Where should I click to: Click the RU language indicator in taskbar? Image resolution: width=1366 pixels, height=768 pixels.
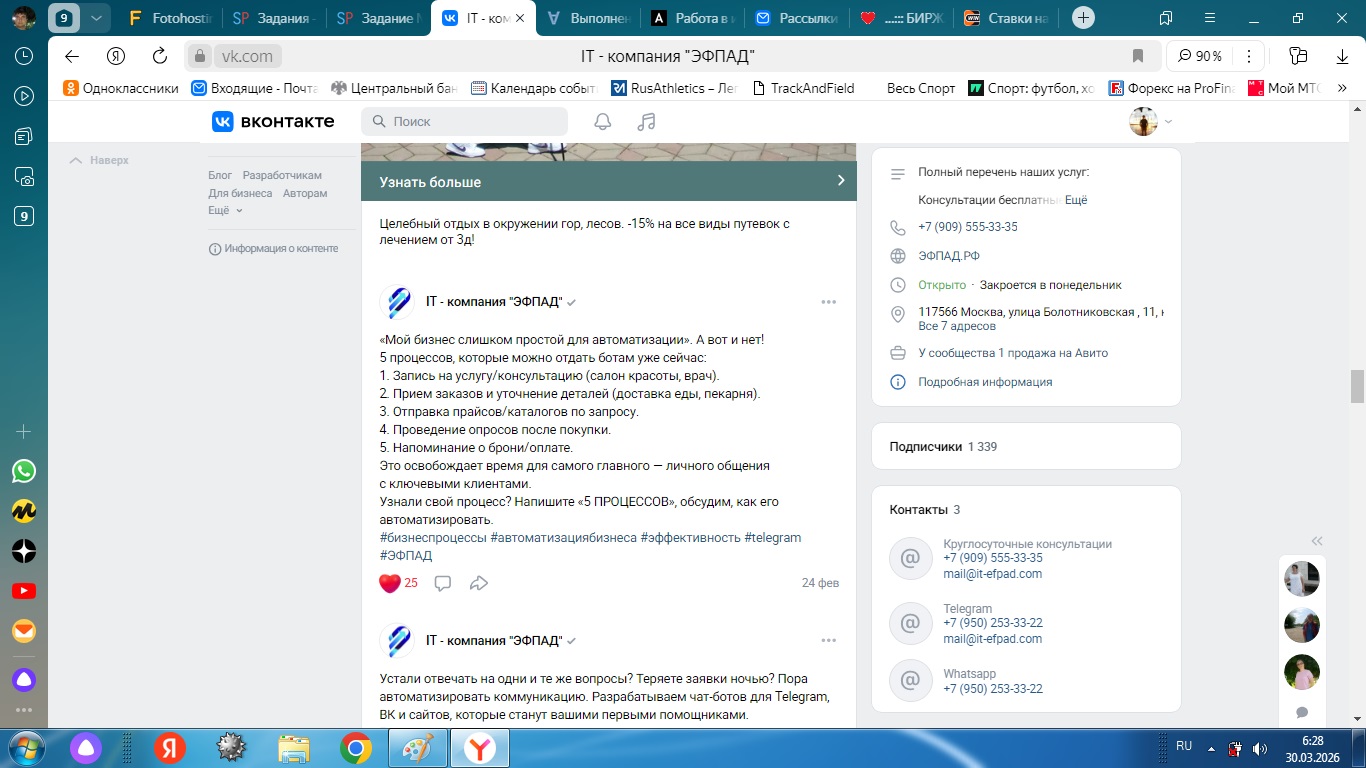1184,746
